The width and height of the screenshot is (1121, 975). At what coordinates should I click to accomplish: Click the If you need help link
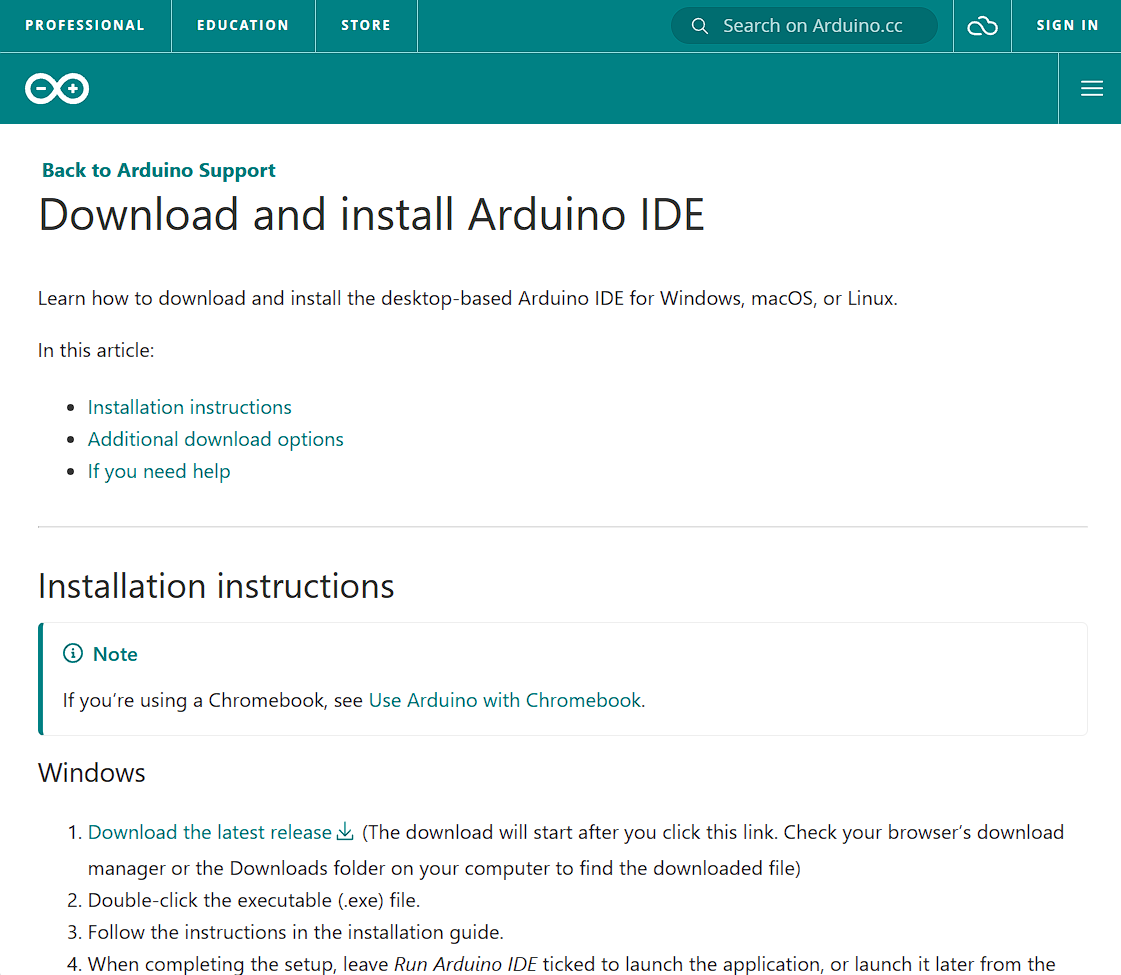[158, 471]
